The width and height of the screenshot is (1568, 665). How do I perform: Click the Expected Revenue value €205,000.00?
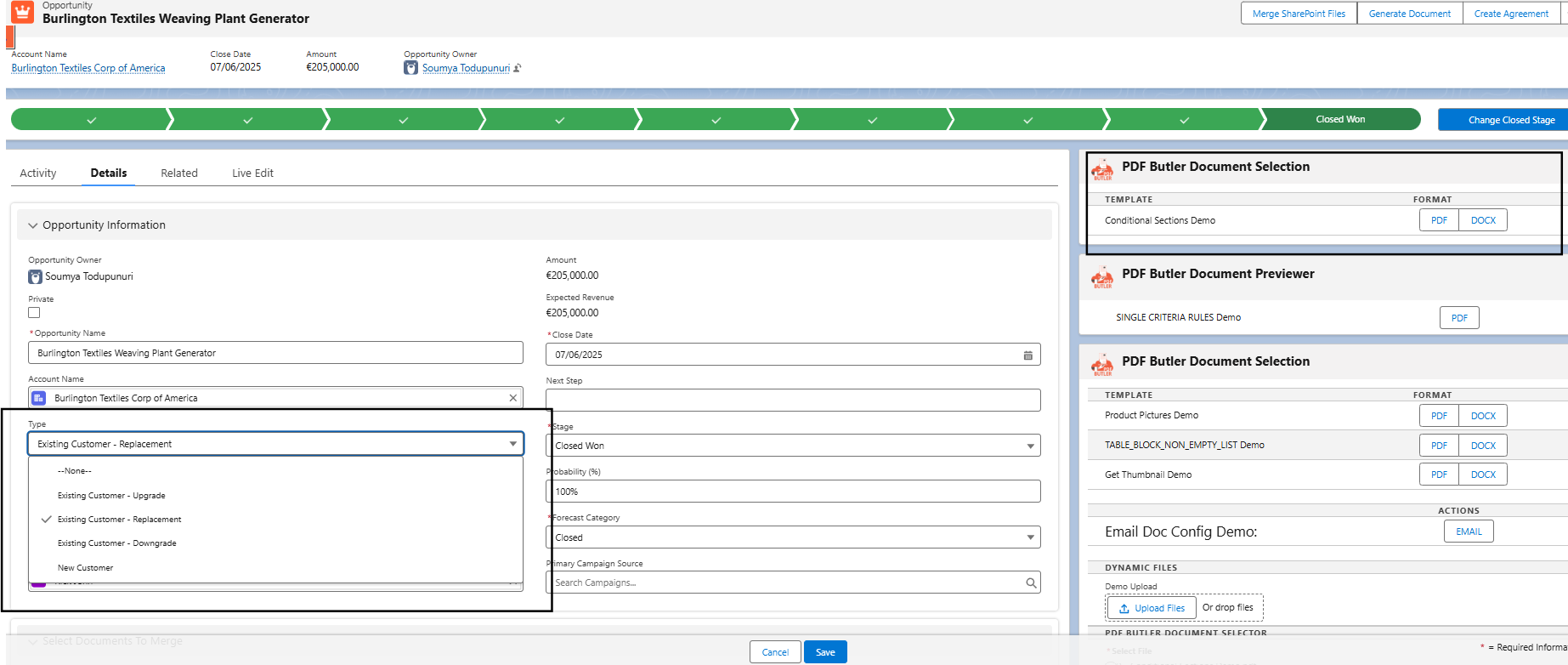[x=572, y=313]
